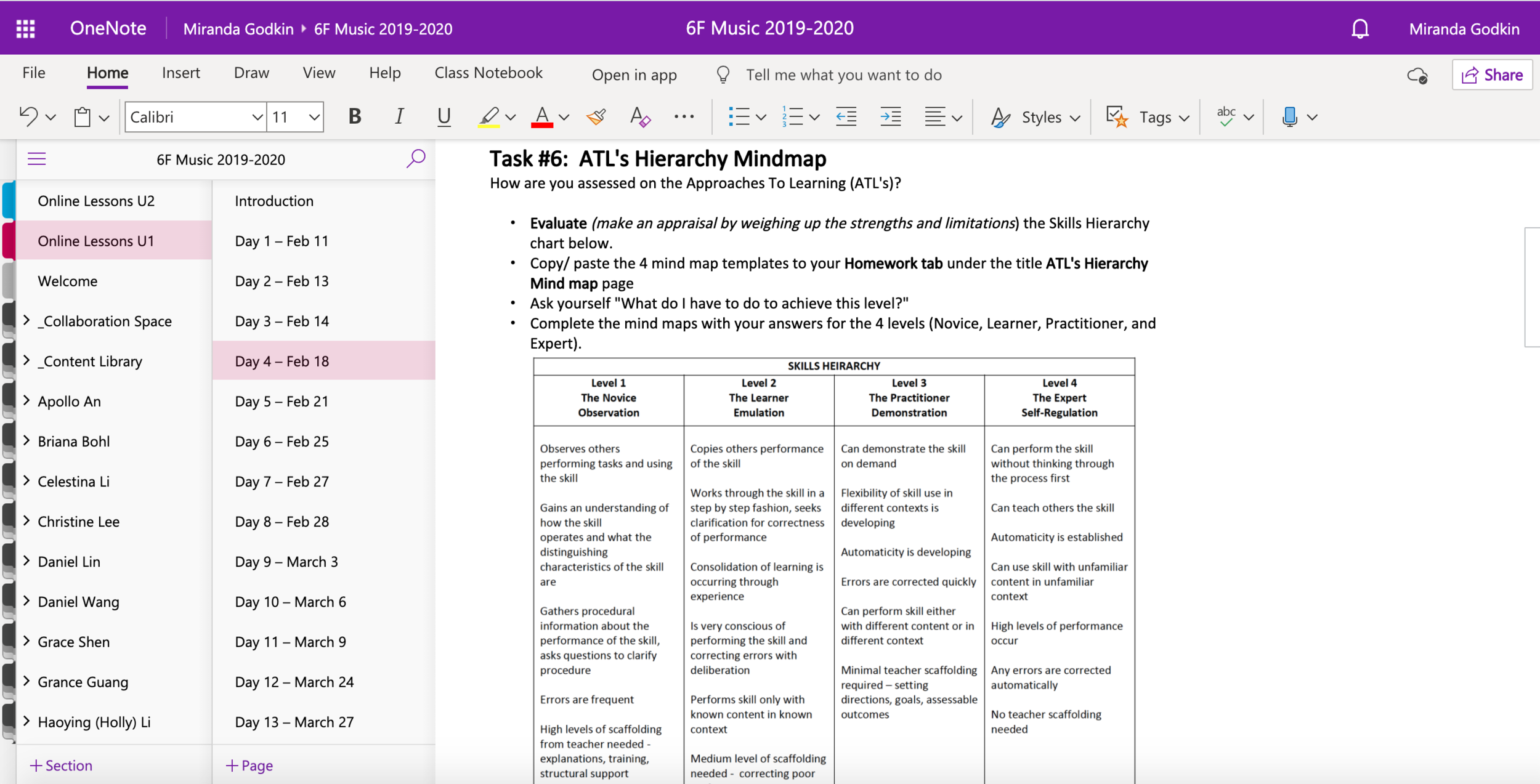Click the lightbulb Tell me icon
This screenshot has height=784, width=1540.
[x=723, y=75]
